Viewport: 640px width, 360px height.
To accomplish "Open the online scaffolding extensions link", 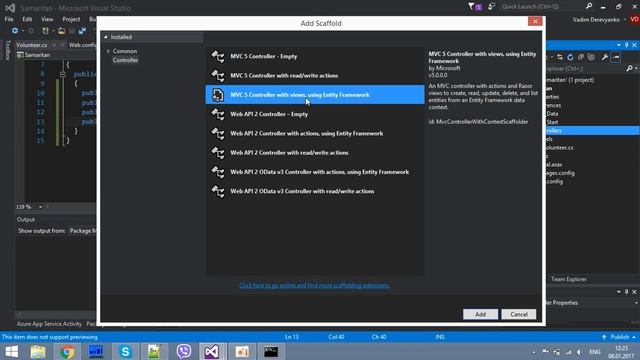I will (314, 285).
